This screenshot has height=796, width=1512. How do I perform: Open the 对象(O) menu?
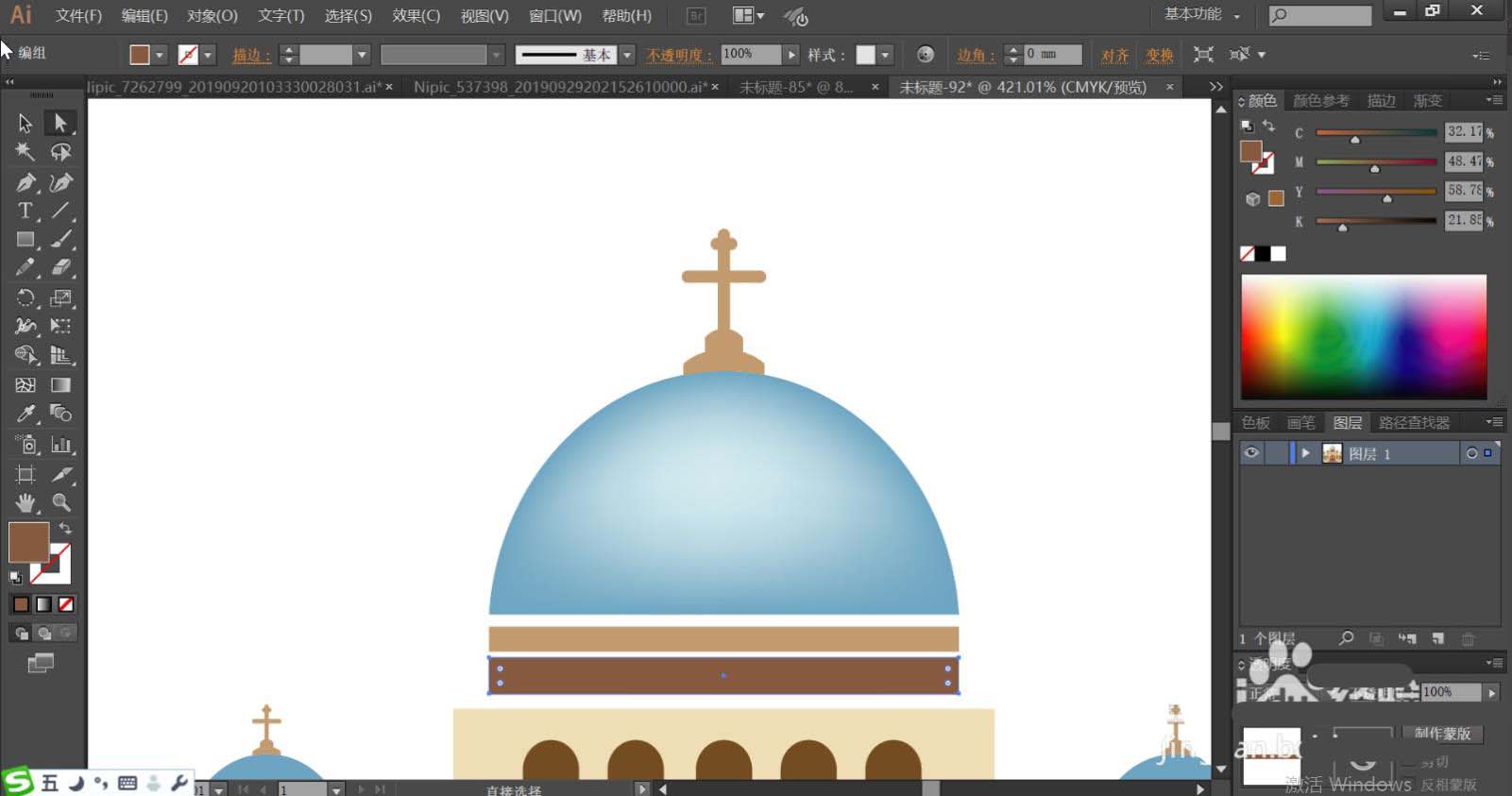(x=212, y=16)
